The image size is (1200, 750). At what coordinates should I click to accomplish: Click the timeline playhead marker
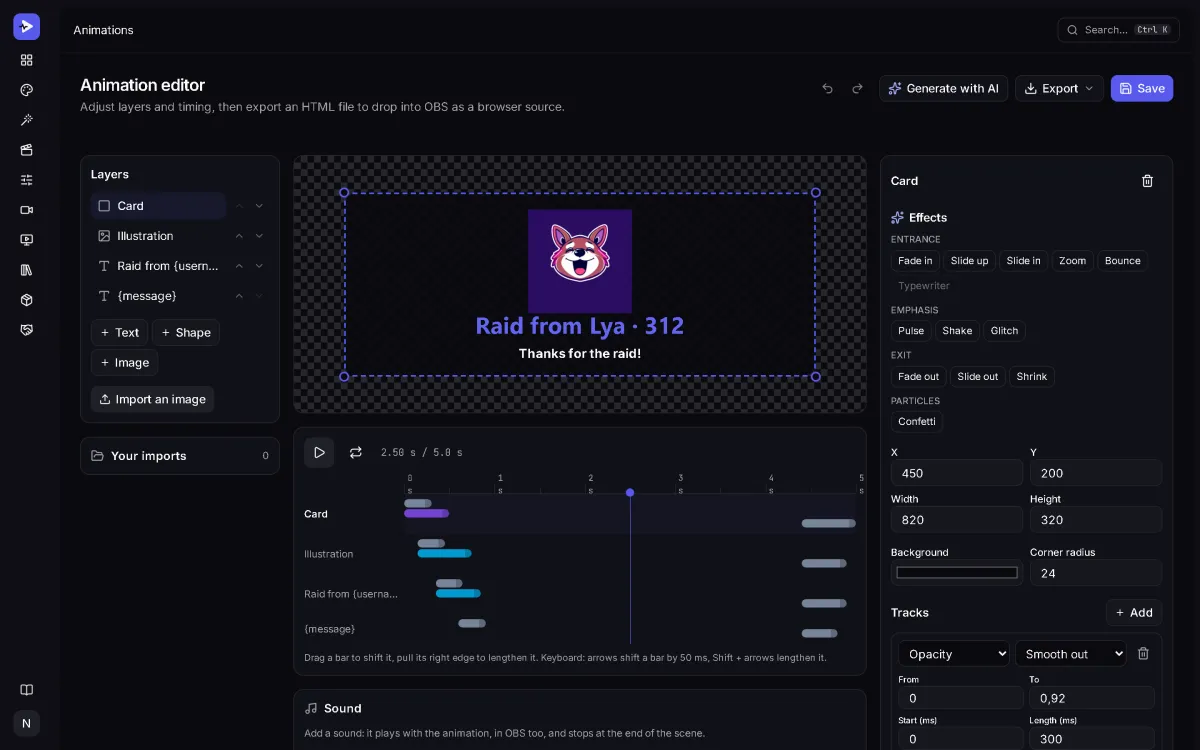[630, 492]
